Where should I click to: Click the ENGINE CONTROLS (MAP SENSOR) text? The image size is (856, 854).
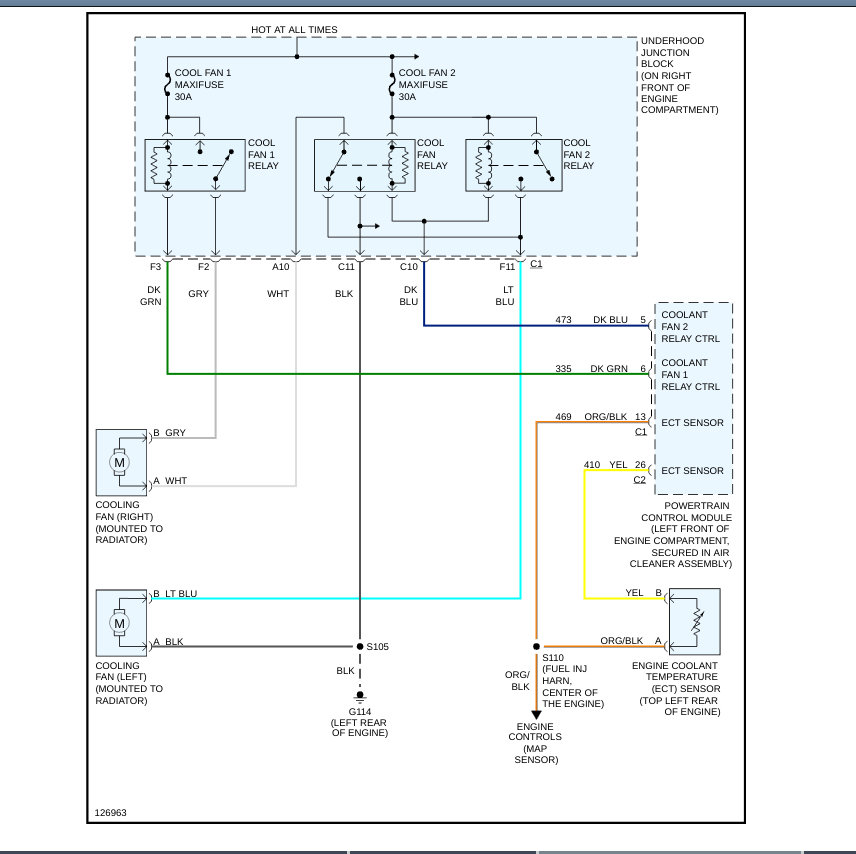[536, 743]
